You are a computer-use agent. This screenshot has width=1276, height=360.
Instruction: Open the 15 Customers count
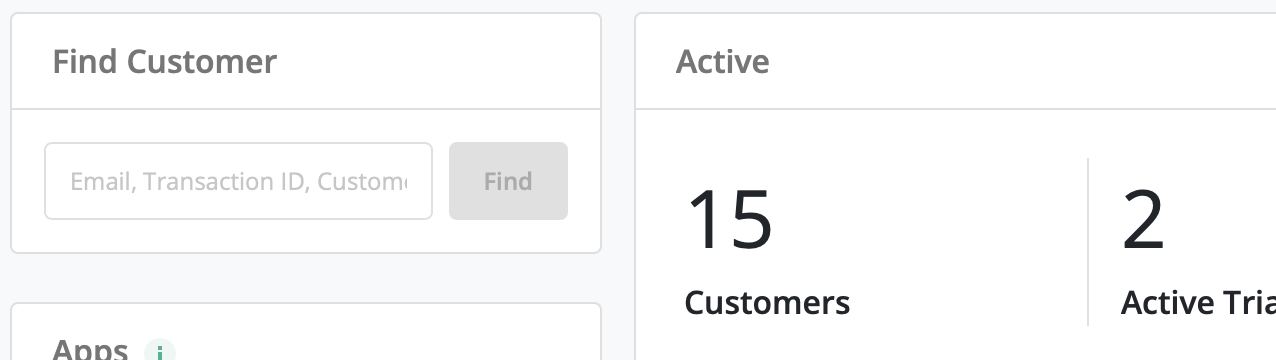pos(729,220)
